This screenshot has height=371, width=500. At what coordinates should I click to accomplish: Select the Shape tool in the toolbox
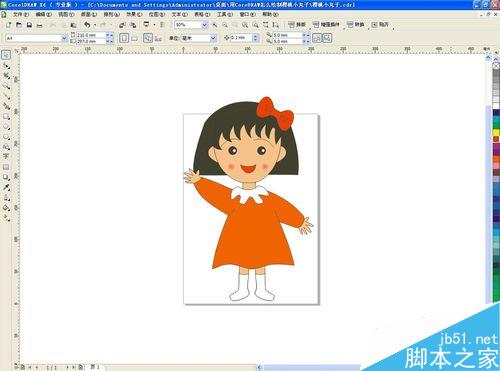coord(6,66)
